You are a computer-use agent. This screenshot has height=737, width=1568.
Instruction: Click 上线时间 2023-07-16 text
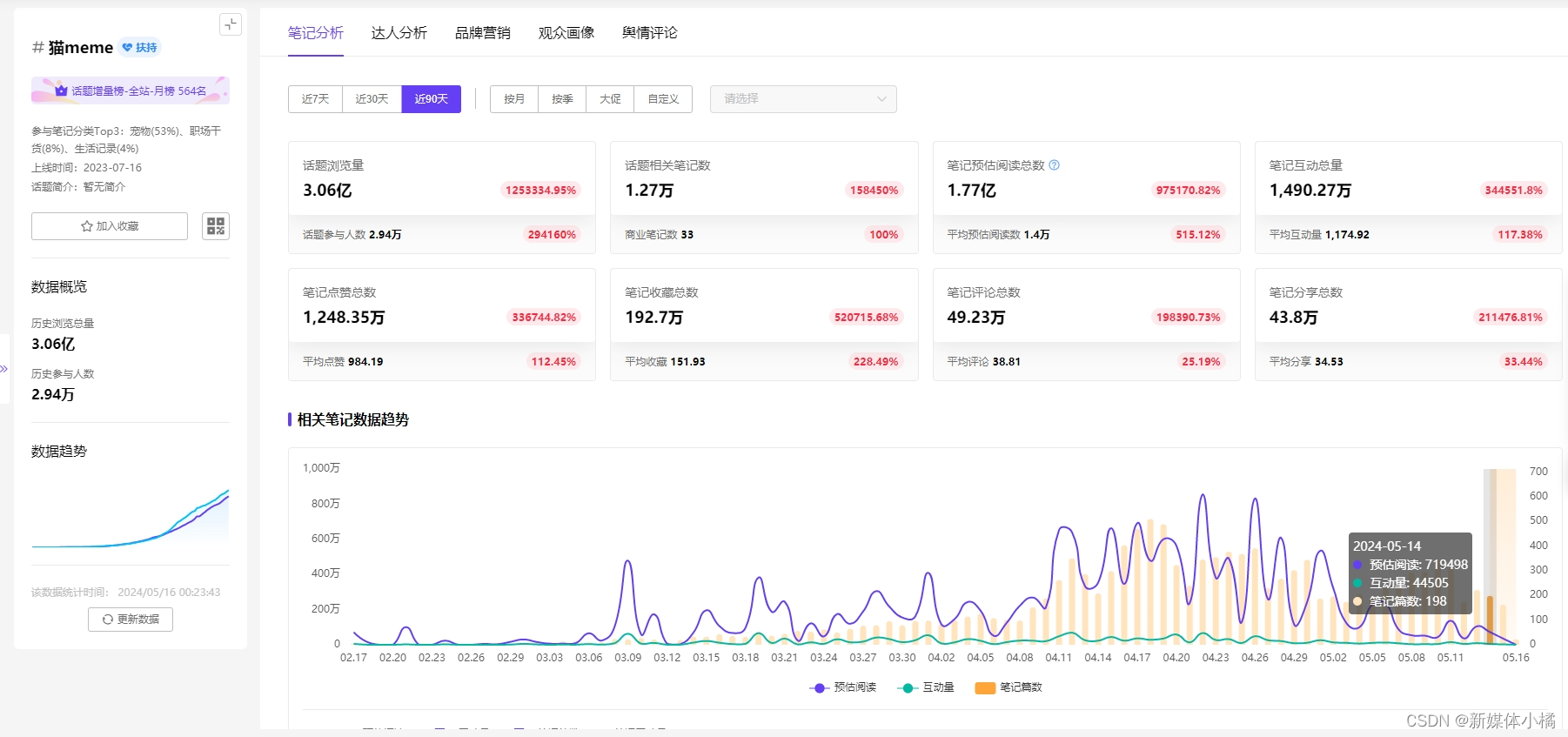[x=86, y=168]
